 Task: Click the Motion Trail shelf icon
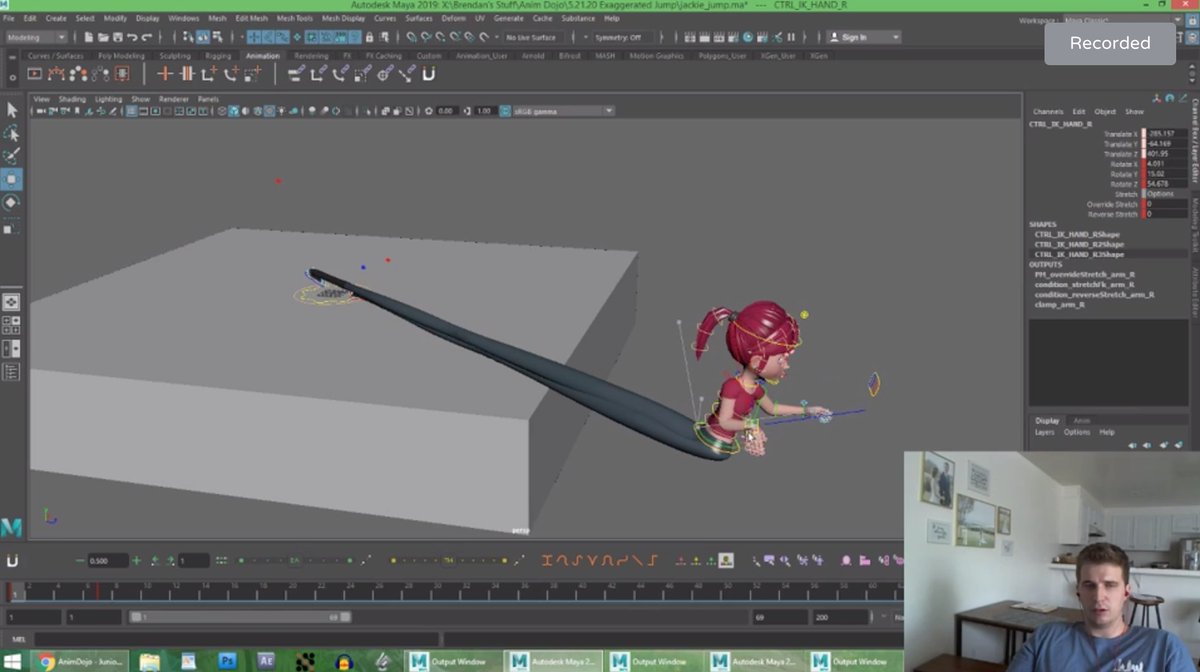click(58, 73)
